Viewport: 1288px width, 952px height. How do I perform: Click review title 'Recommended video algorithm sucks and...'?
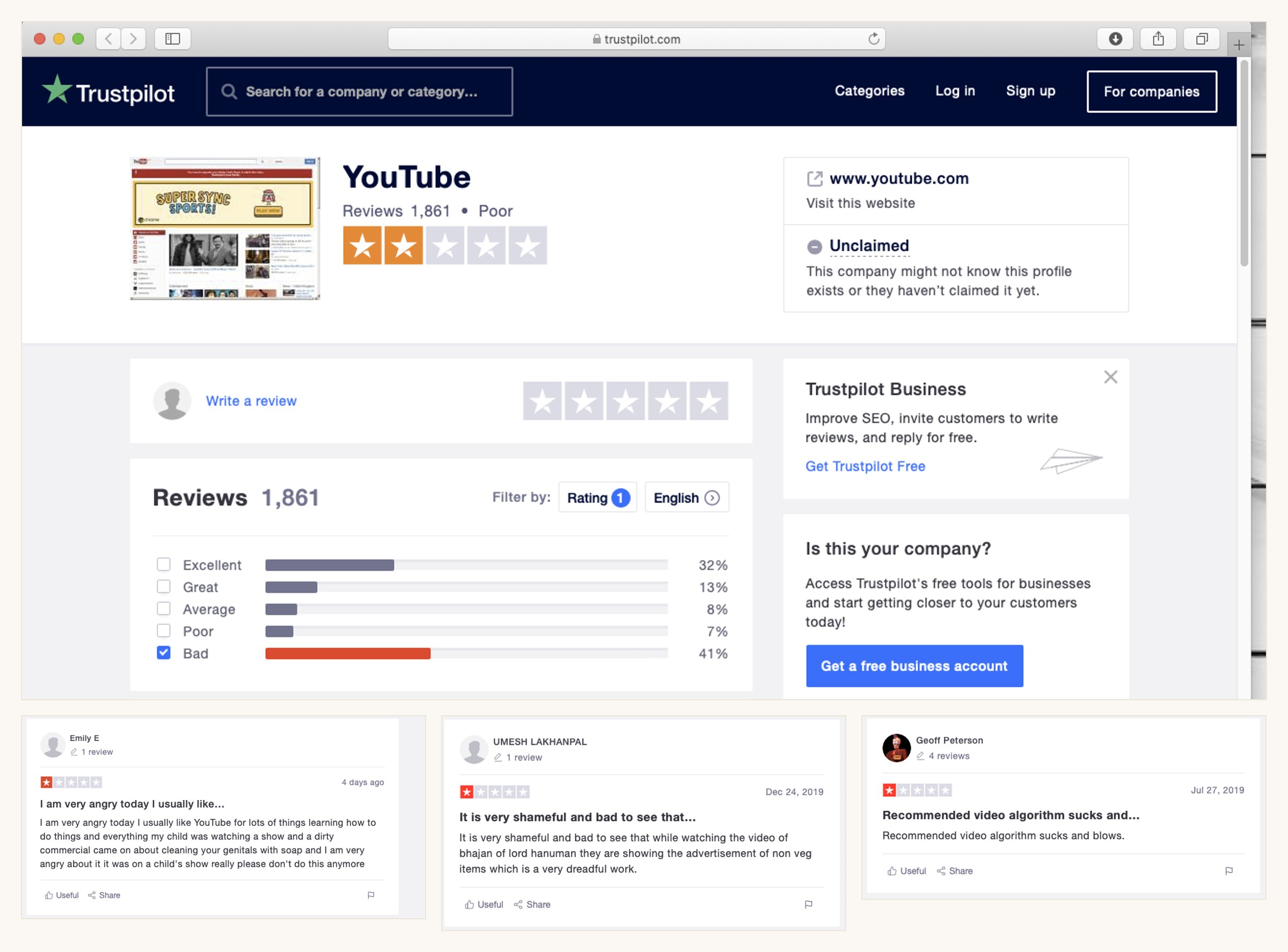[x=1011, y=815]
